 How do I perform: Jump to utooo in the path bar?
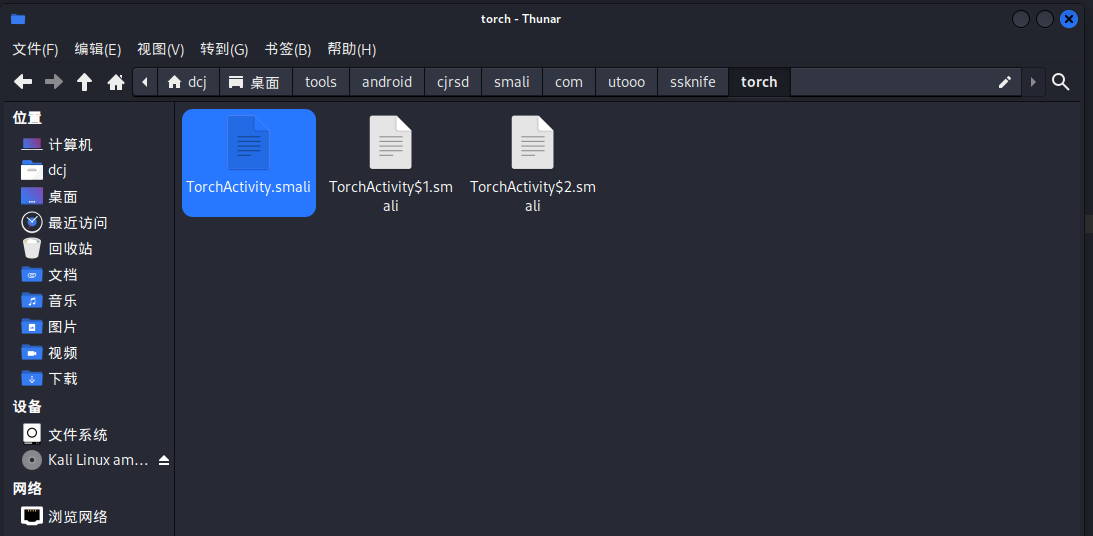tap(627, 82)
